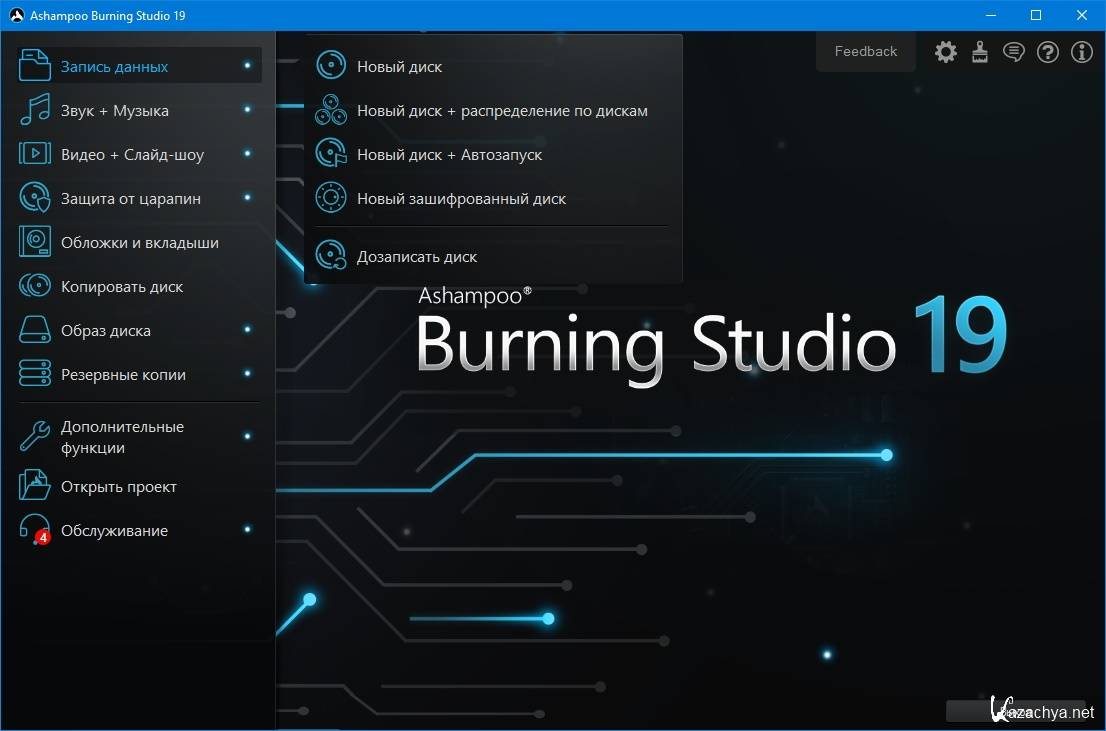This screenshot has height=731, width=1106.
Task: Expand the Резервные копии submenu
Action: [123, 375]
